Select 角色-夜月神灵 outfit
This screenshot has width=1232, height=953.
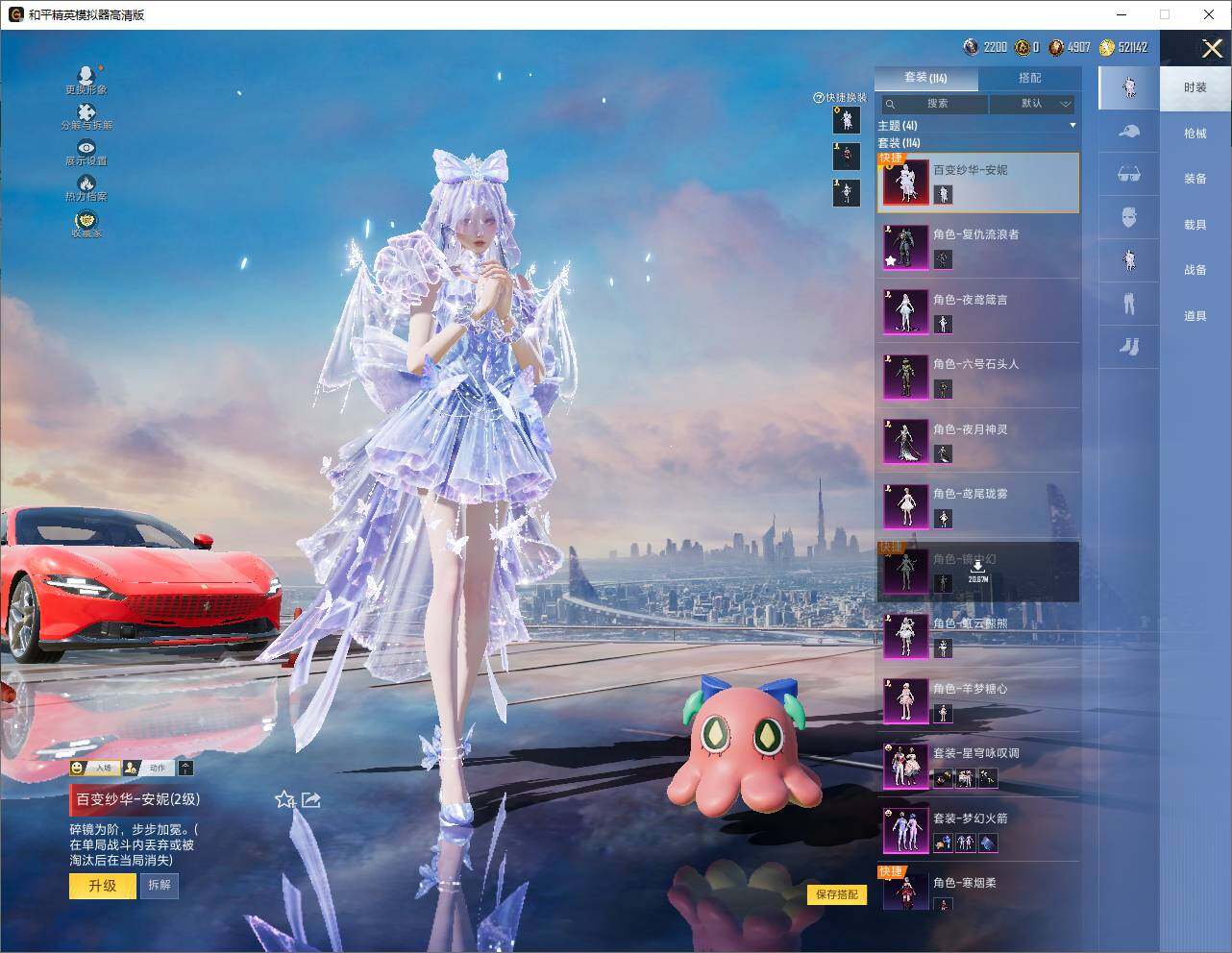coord(977,441)
